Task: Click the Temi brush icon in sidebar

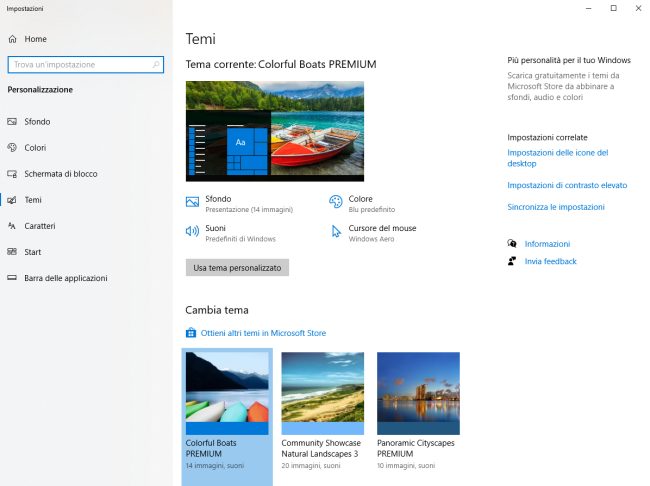Action: coord(12,200)
